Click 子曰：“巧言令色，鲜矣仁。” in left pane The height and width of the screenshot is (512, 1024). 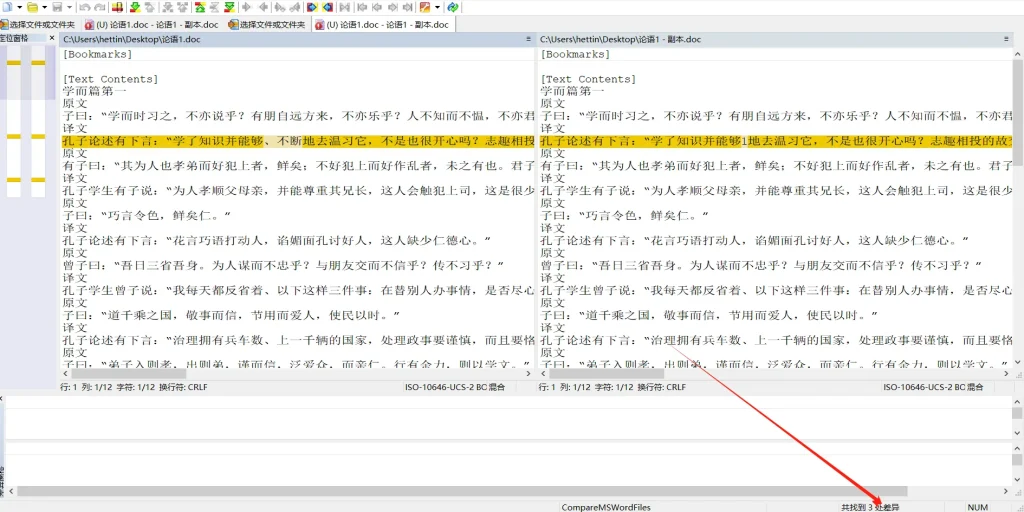coord(147,216)
